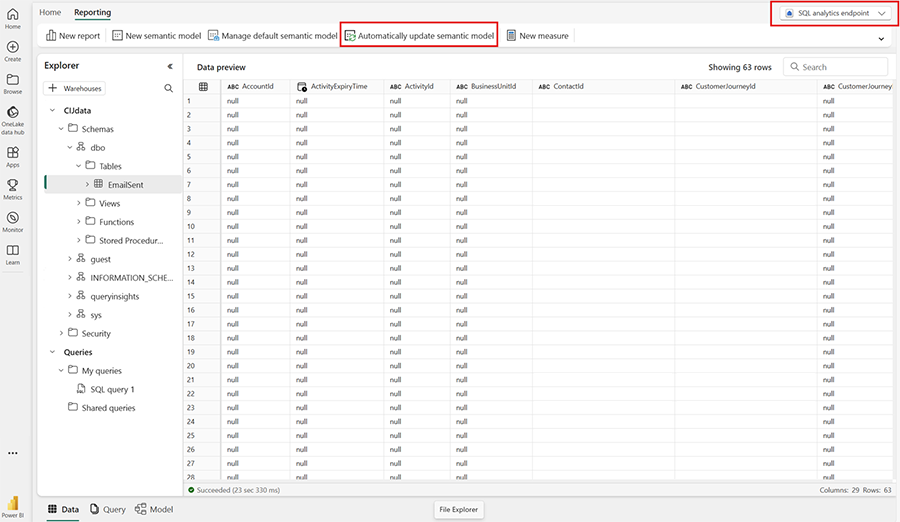
Task: Click the green Succeeded status icon
Action: pyautogui.click(x=191, y=490)
